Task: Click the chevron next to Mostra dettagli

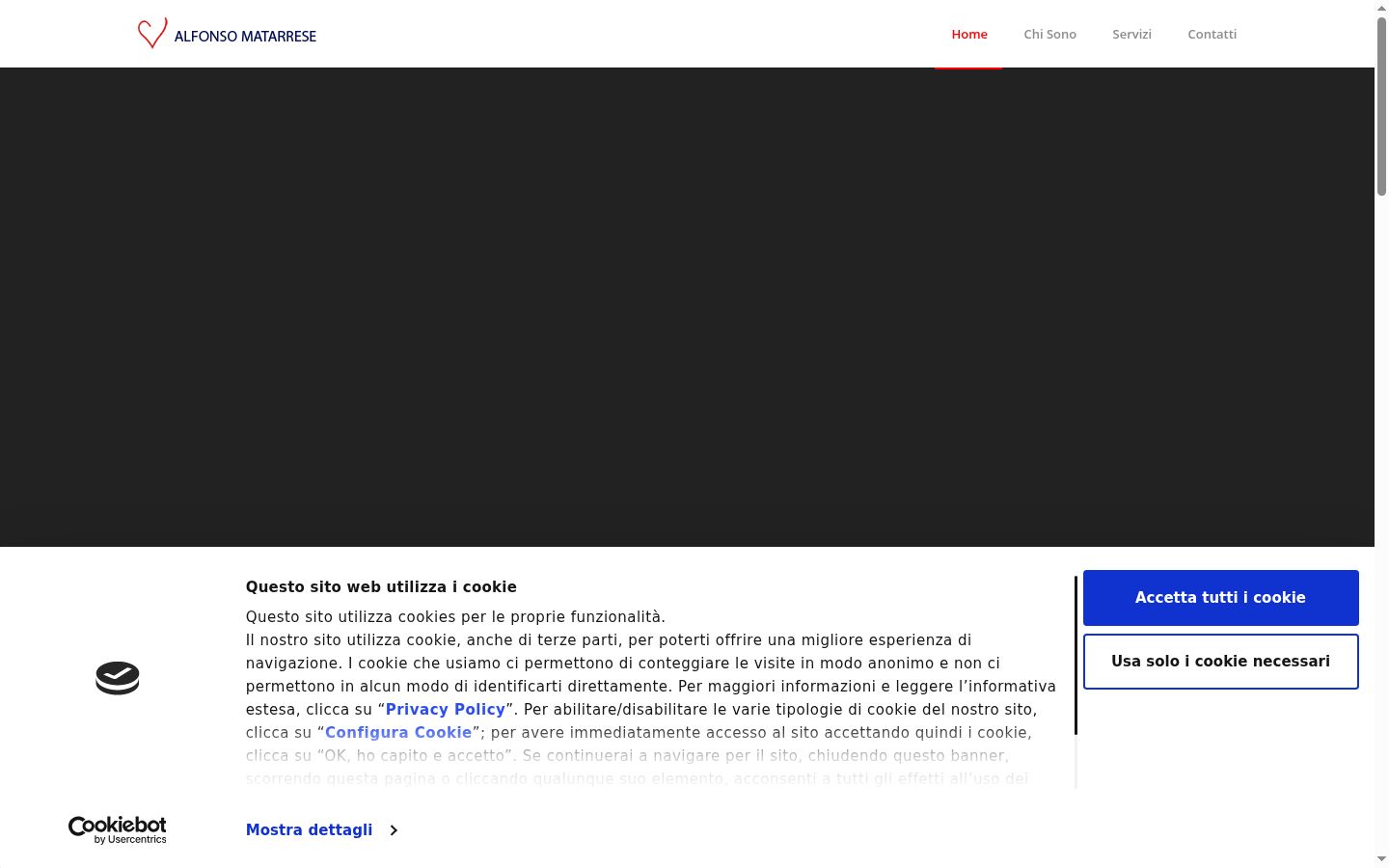Action: [x=394, y=830]
